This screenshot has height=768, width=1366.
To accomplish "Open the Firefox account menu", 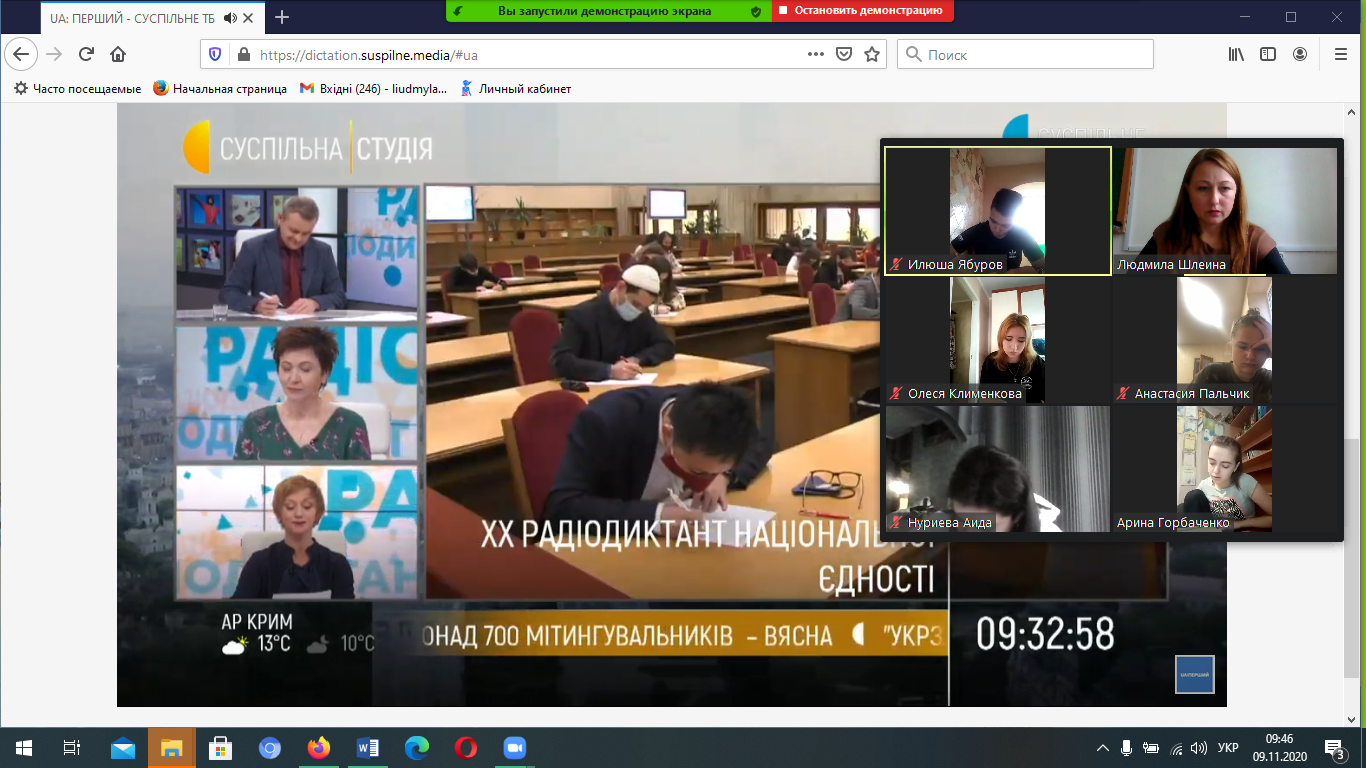I will (x=1300, y=54).
